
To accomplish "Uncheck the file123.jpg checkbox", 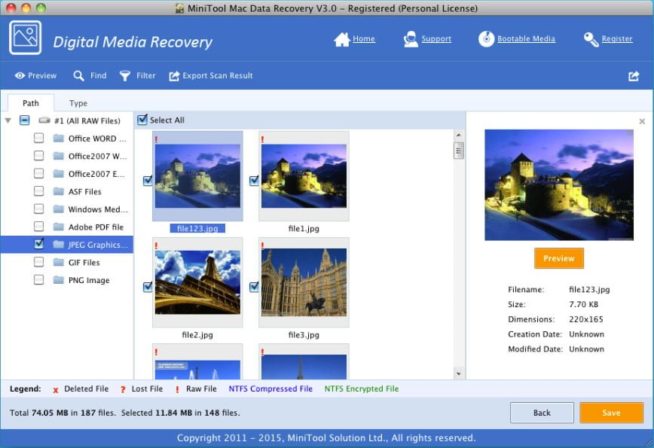I will coord(148,180).
